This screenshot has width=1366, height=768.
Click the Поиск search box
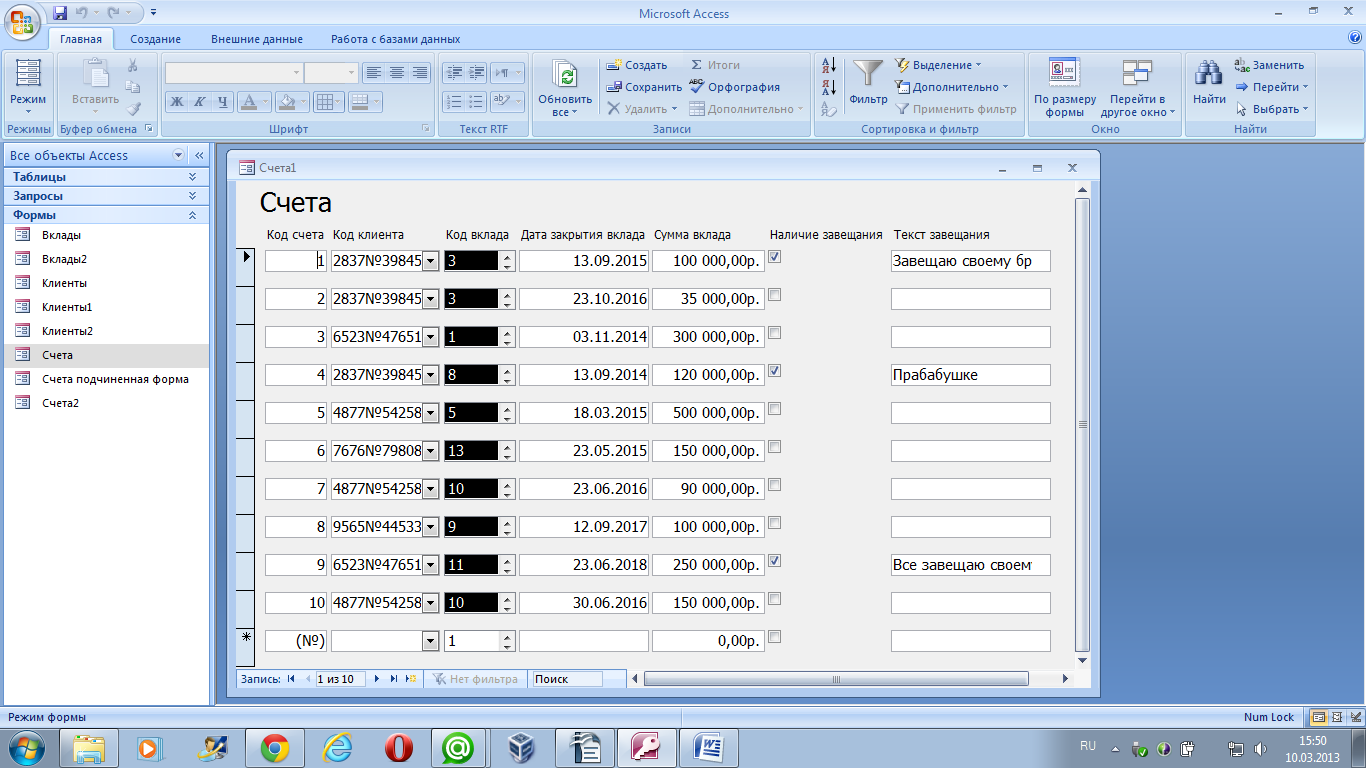click(567, 679)
